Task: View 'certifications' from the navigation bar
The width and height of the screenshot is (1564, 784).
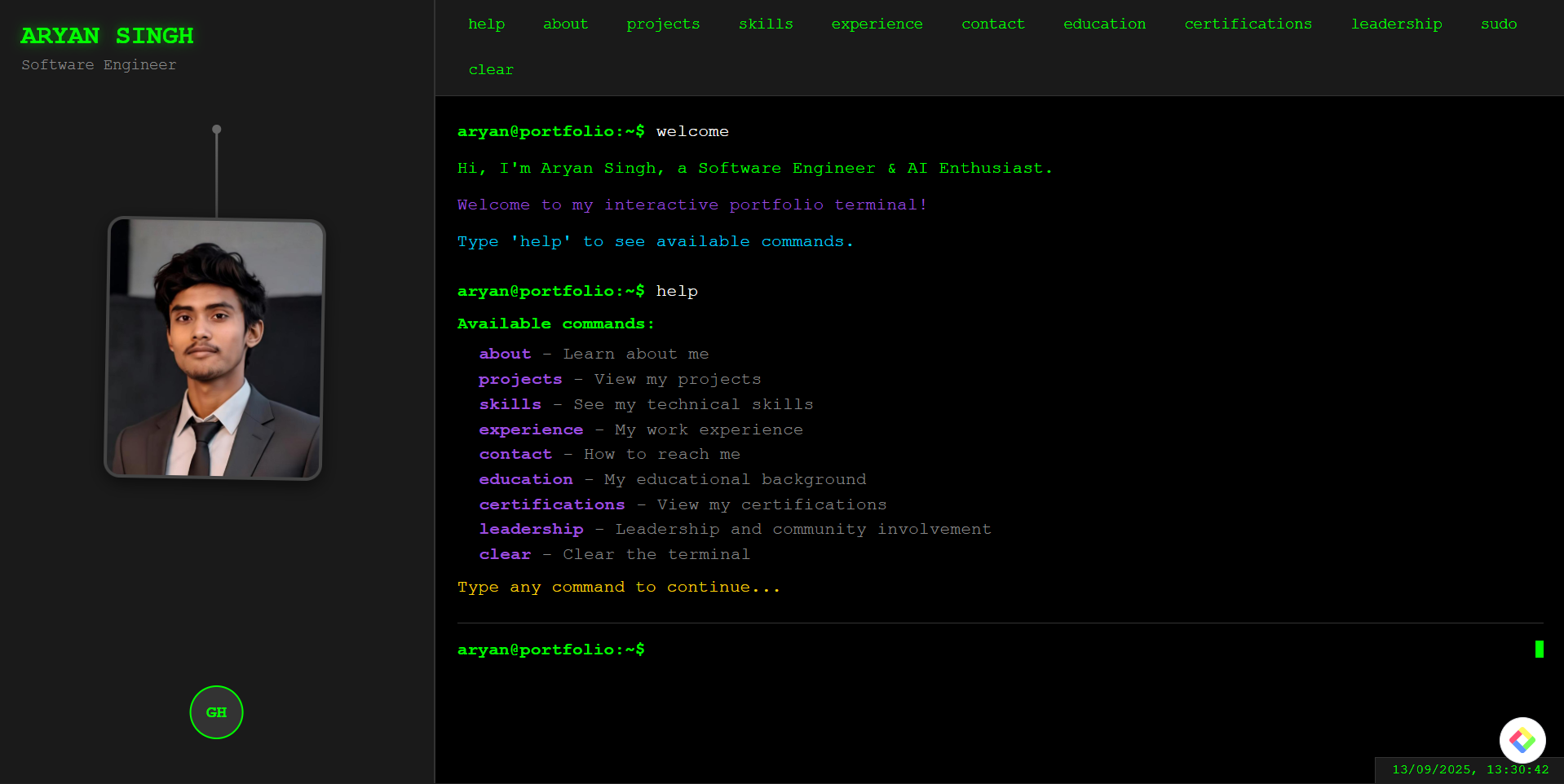Action: [x=1248, y=24]
